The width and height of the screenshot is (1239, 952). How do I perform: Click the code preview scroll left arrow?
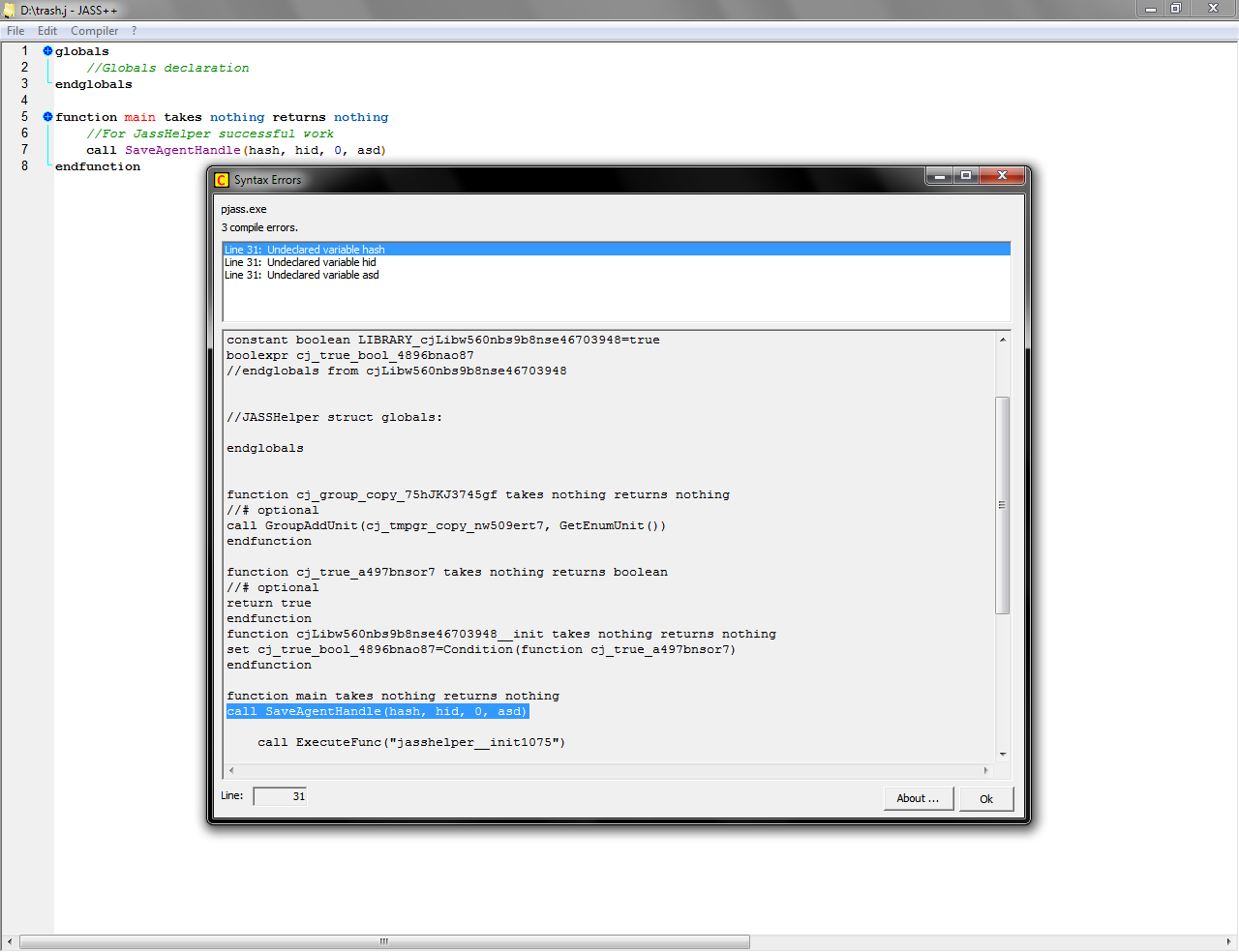click(x=230, y=771)
